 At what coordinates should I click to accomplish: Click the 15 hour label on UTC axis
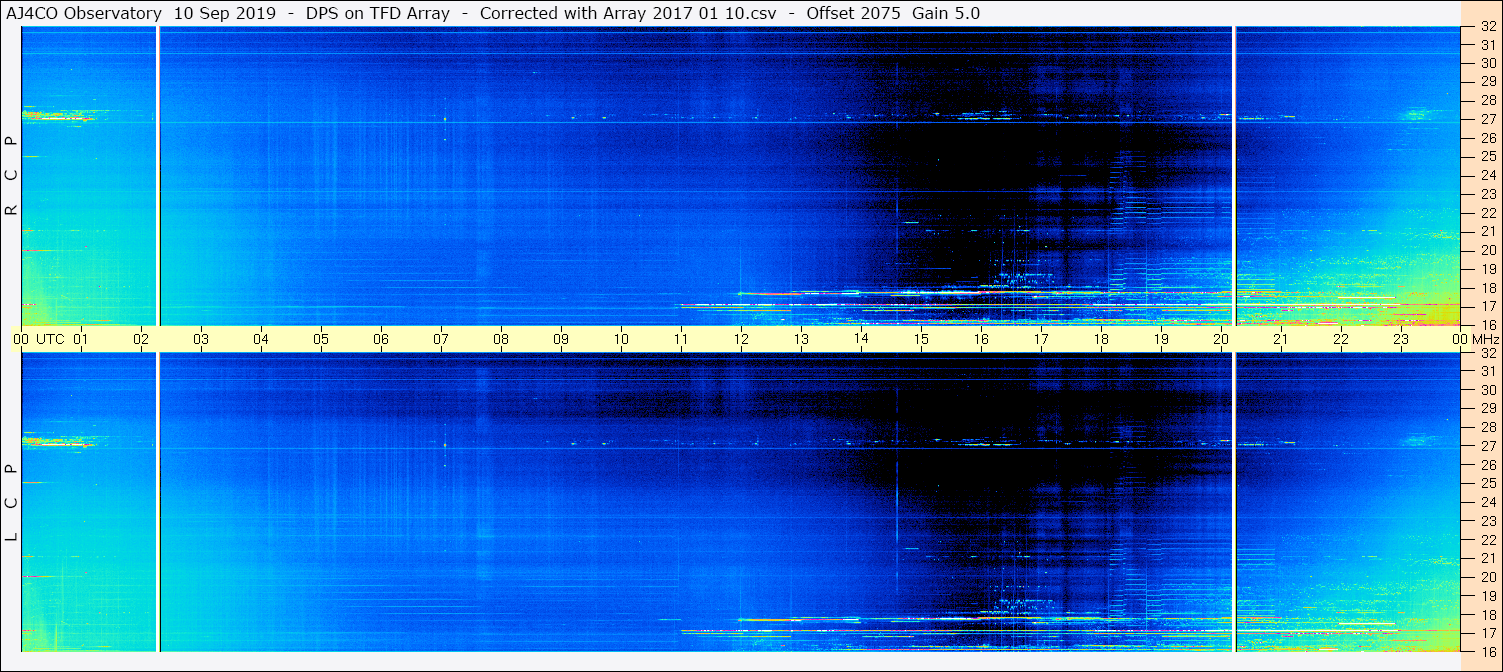point(921,339)
